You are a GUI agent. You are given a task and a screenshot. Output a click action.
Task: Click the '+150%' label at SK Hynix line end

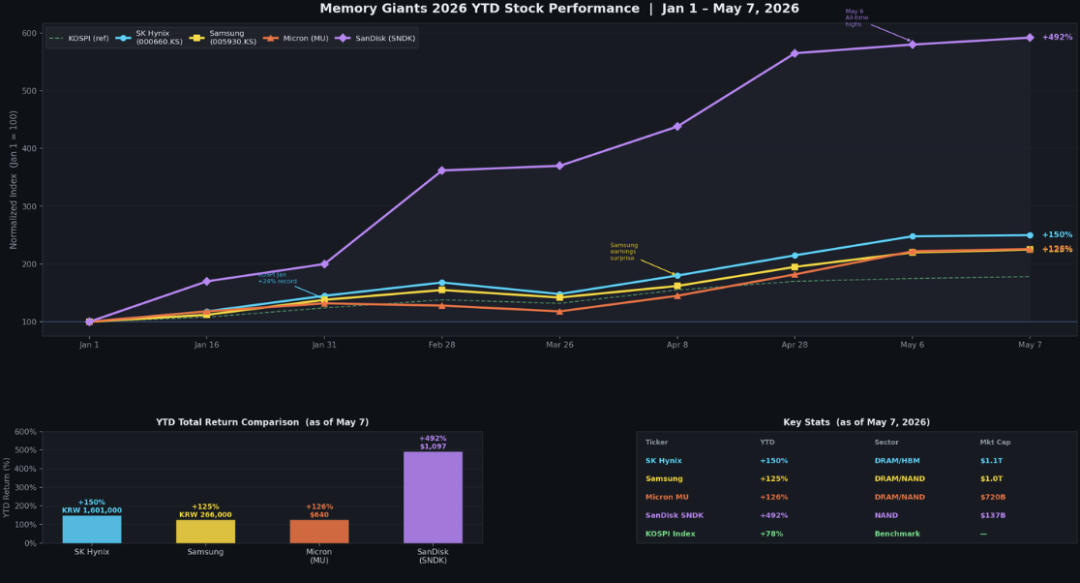[x=1057, y=235]
